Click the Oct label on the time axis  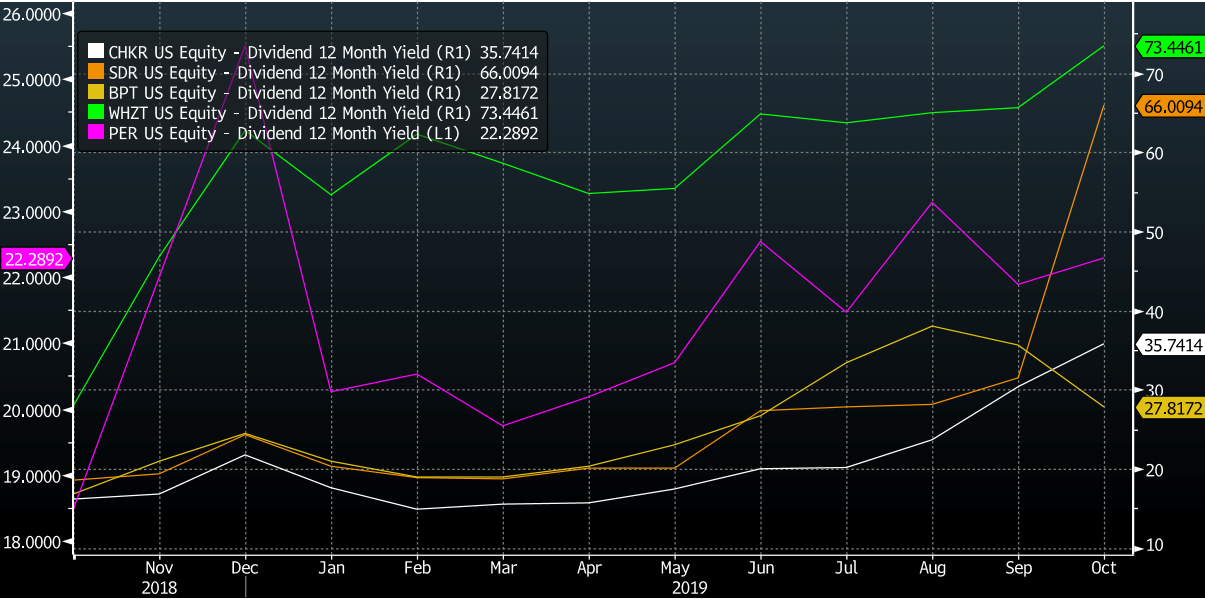click(x=1104, y=567)
